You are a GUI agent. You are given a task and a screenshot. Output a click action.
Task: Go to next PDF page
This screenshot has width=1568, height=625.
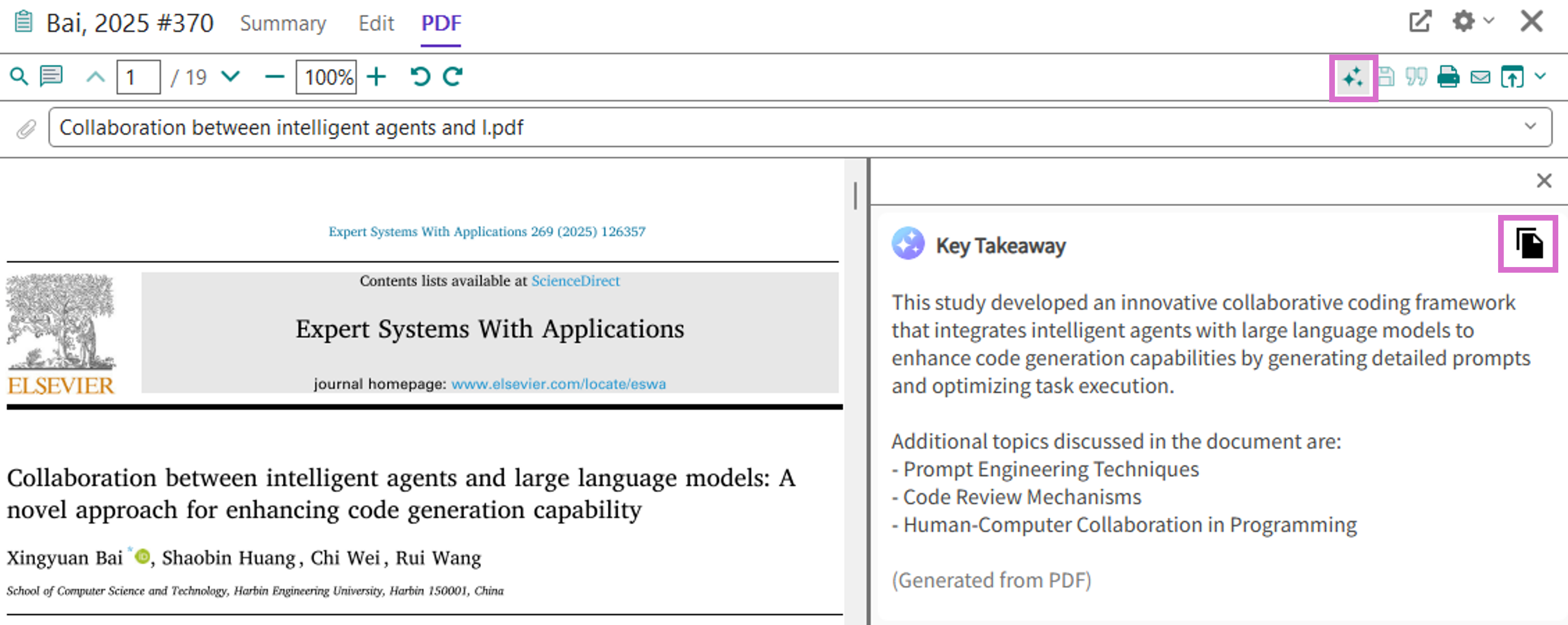(x=230, y=77)
